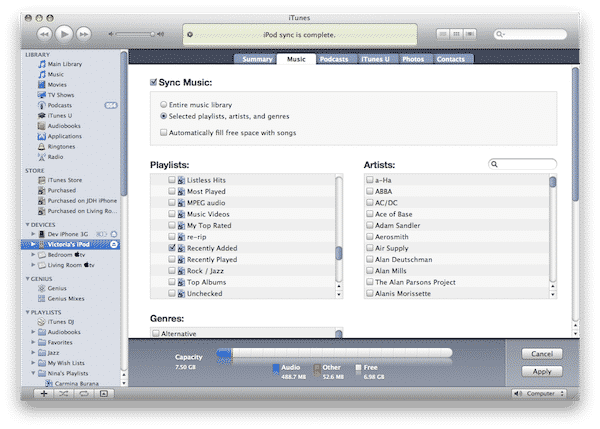The height and width of the screenshot is (429, 600).
Task: Open the Photos tab
Action: point(412,59)
